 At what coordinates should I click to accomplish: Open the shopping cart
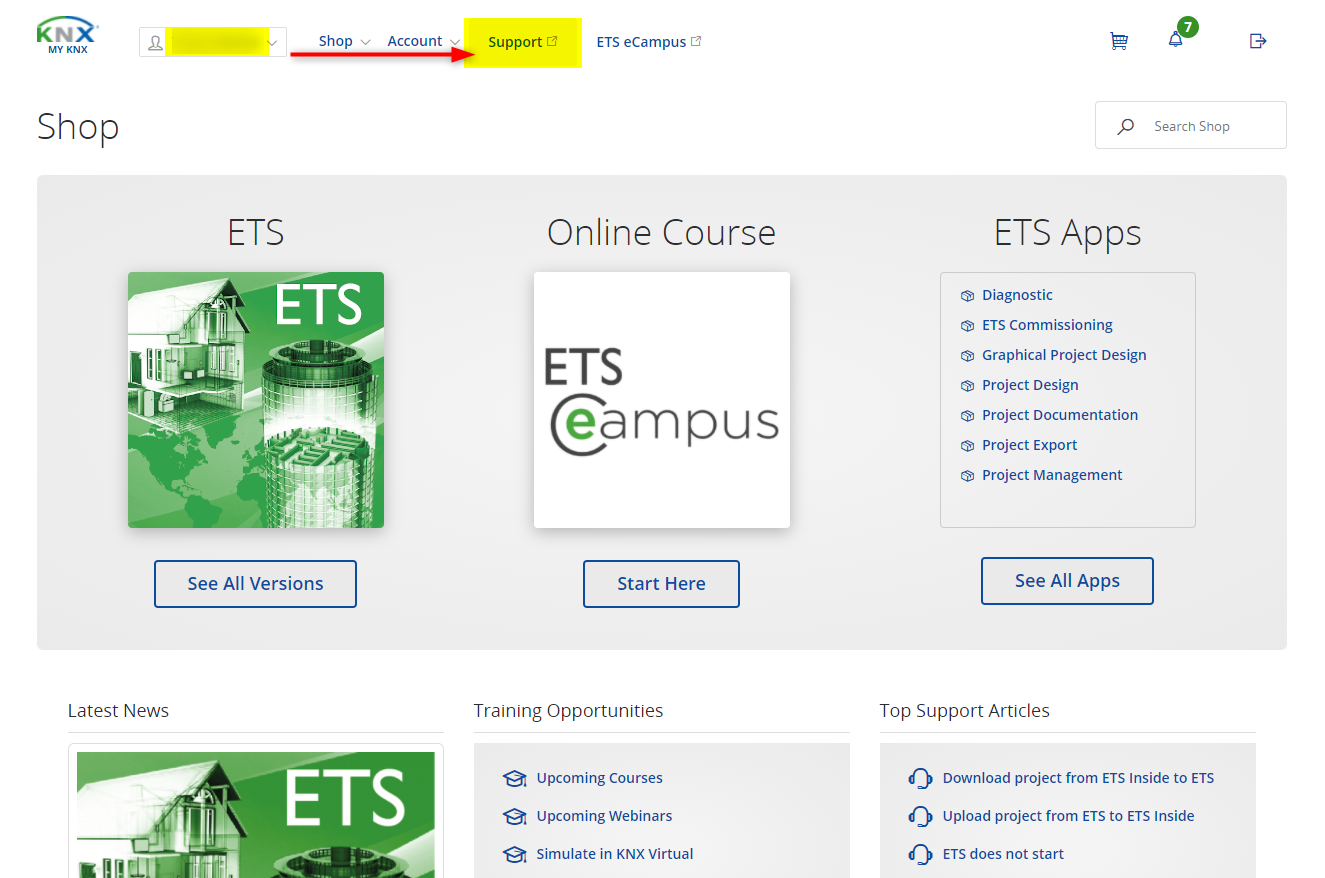[x=1119, y=41]
